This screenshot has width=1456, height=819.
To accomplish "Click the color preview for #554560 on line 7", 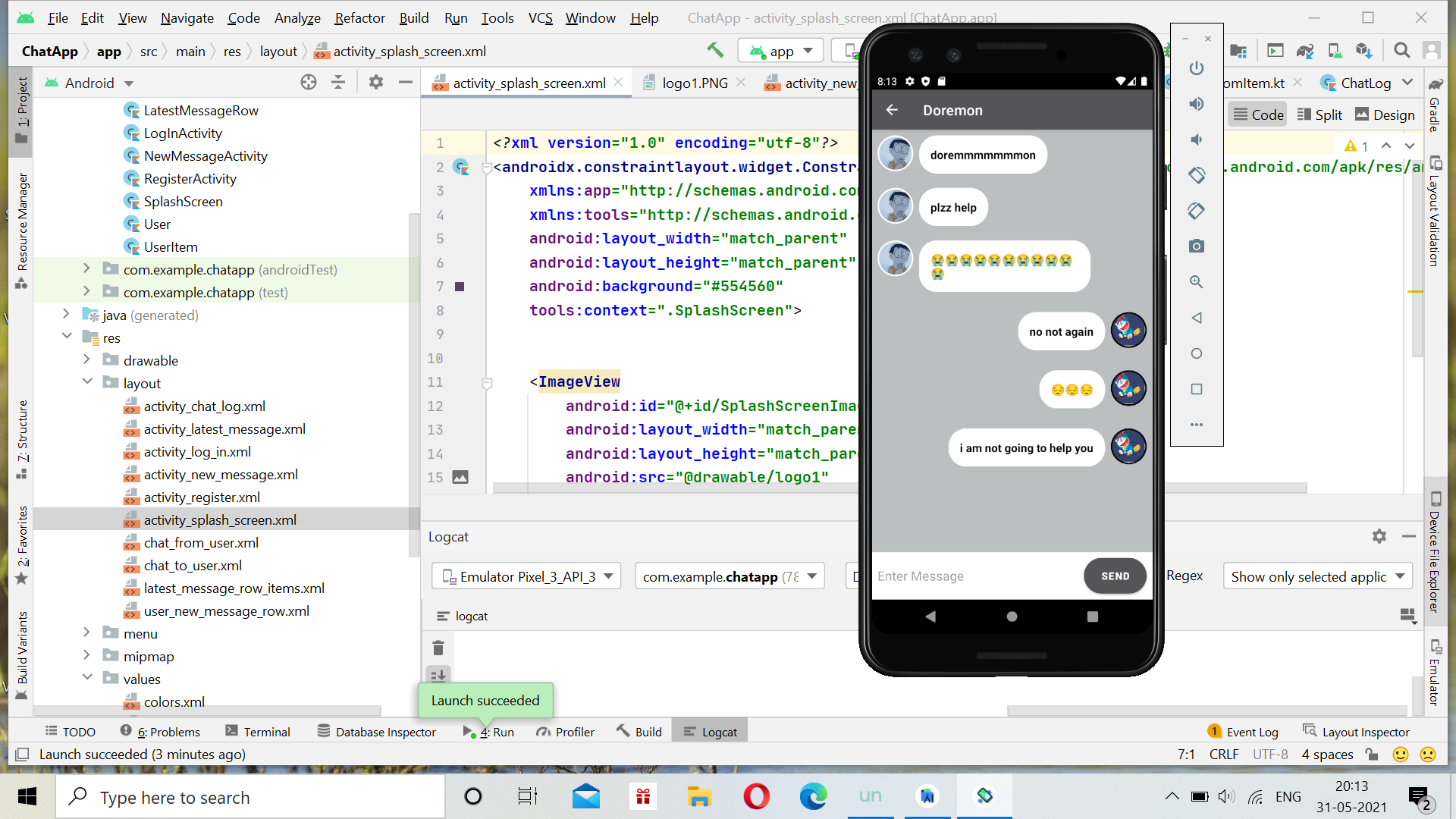I will pyautogui.click(x=460, y=287).
